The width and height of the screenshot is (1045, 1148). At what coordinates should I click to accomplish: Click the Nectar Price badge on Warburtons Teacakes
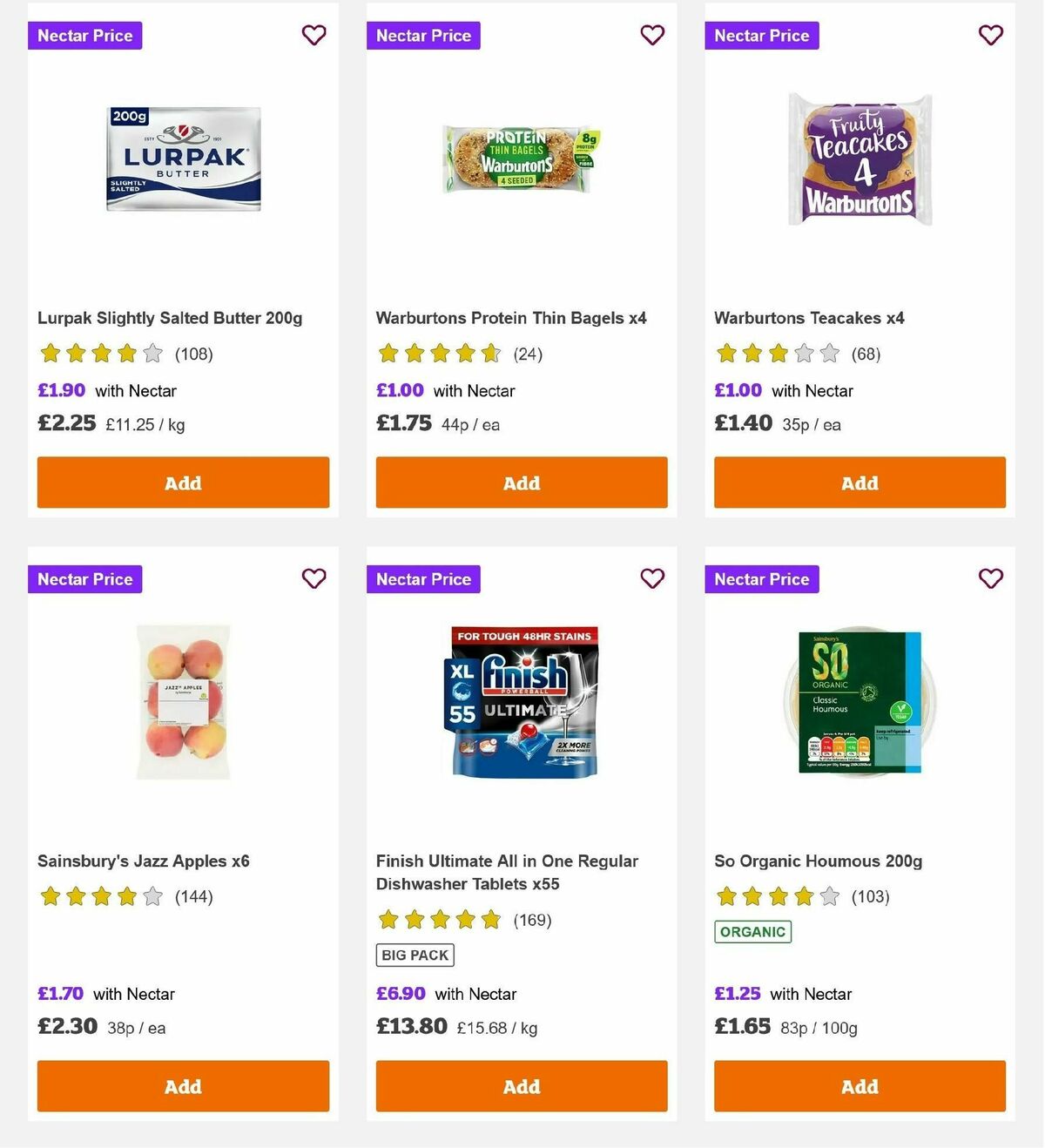(762, 35)
